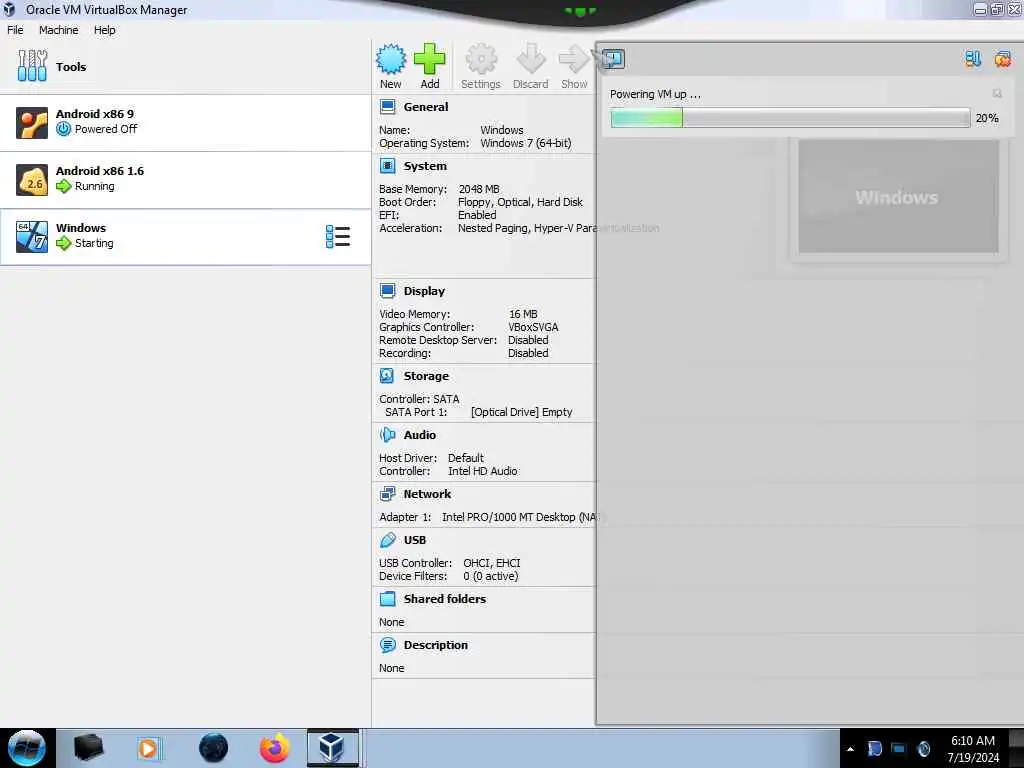Click the Network section header
The width and height of the screenshot is (1024, 768).
pos(427,494)
